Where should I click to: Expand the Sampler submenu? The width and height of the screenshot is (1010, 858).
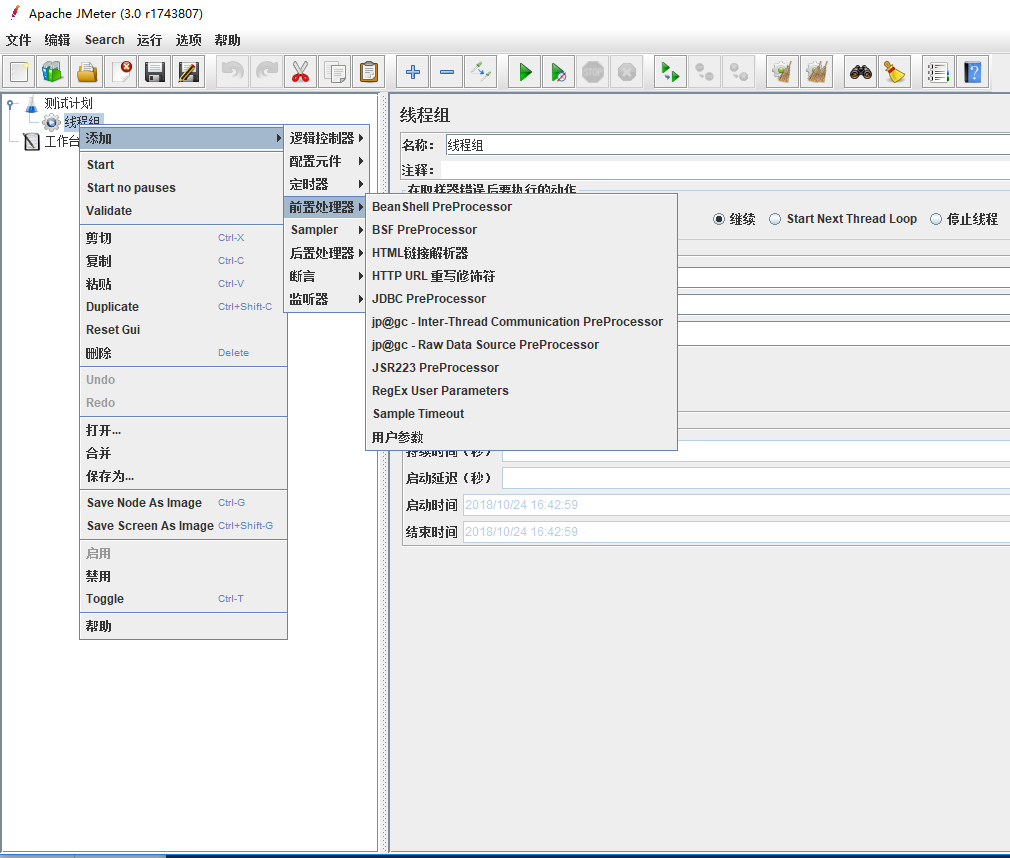pos(326,230)
